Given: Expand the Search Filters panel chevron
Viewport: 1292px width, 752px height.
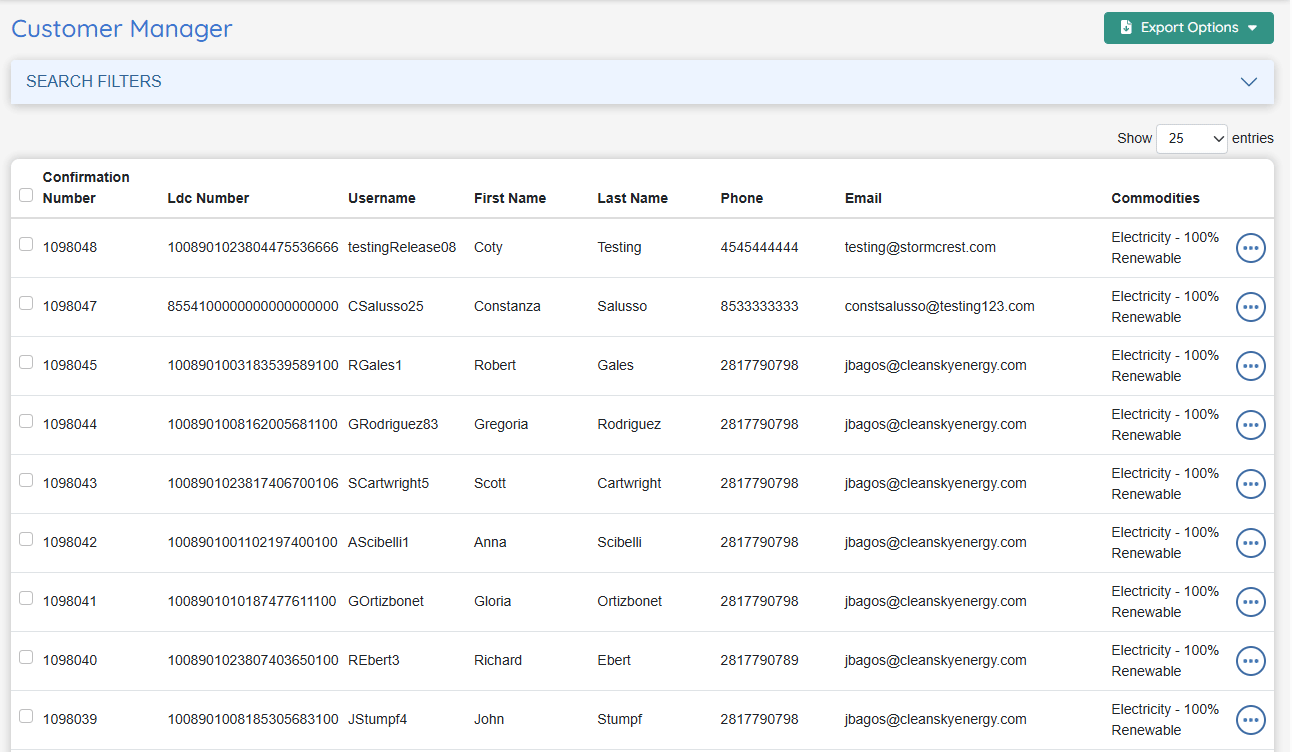Looking at the screenshot, I should coord(1248,82).
